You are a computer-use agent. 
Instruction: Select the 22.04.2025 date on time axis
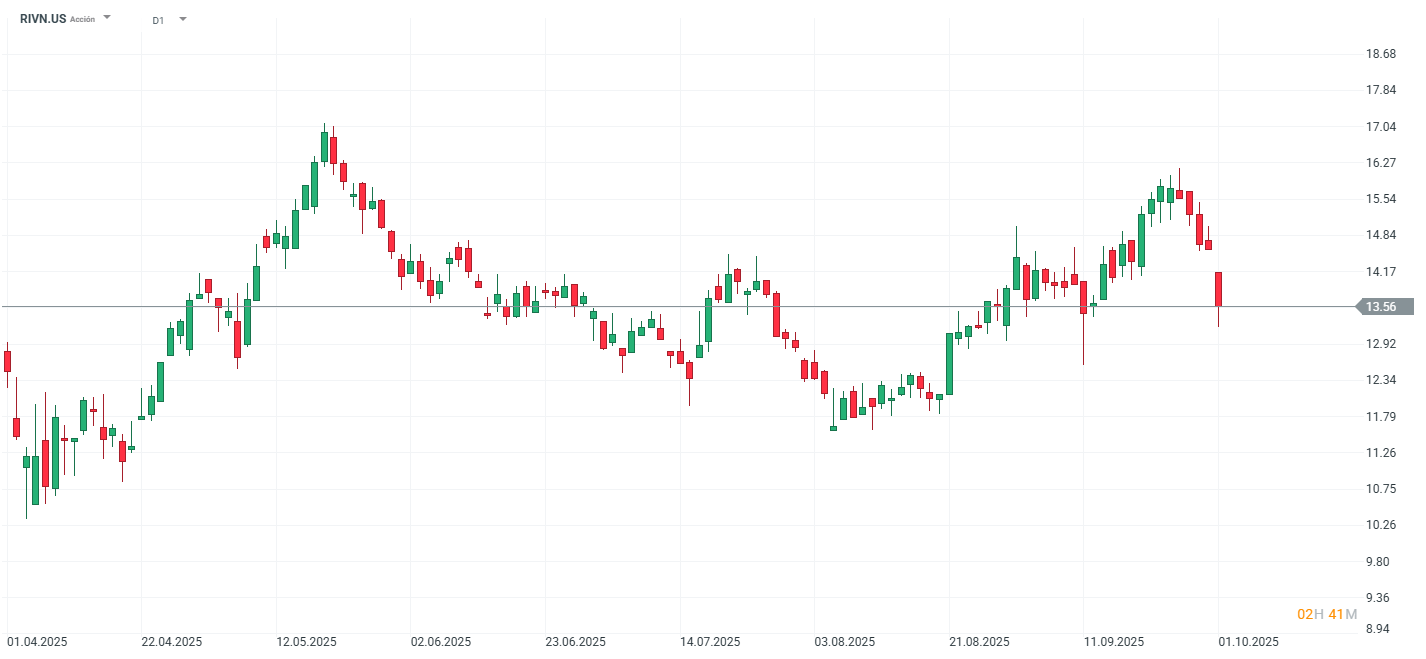pos(172,642)
